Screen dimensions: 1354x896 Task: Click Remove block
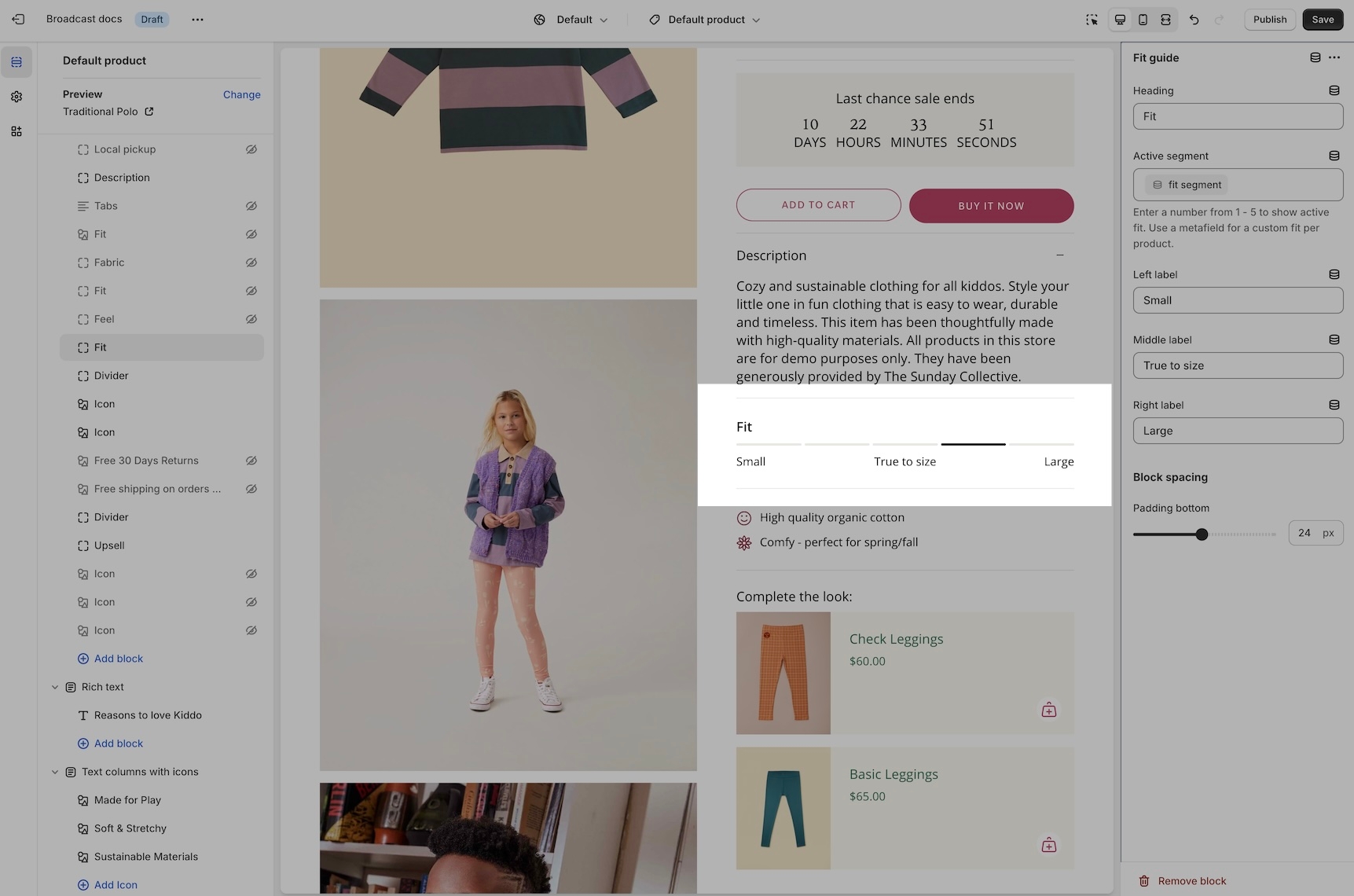(1191, 881)
